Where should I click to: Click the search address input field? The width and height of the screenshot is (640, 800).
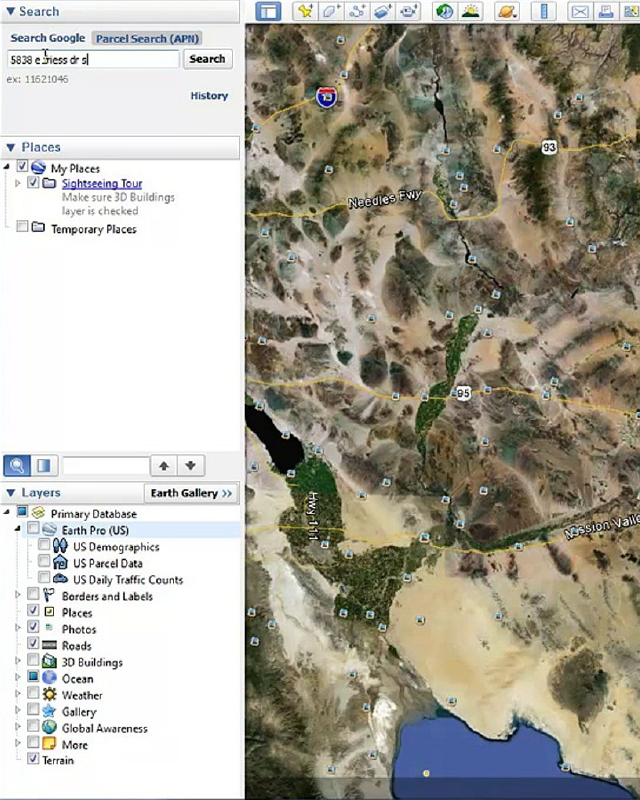click(92, 59)
